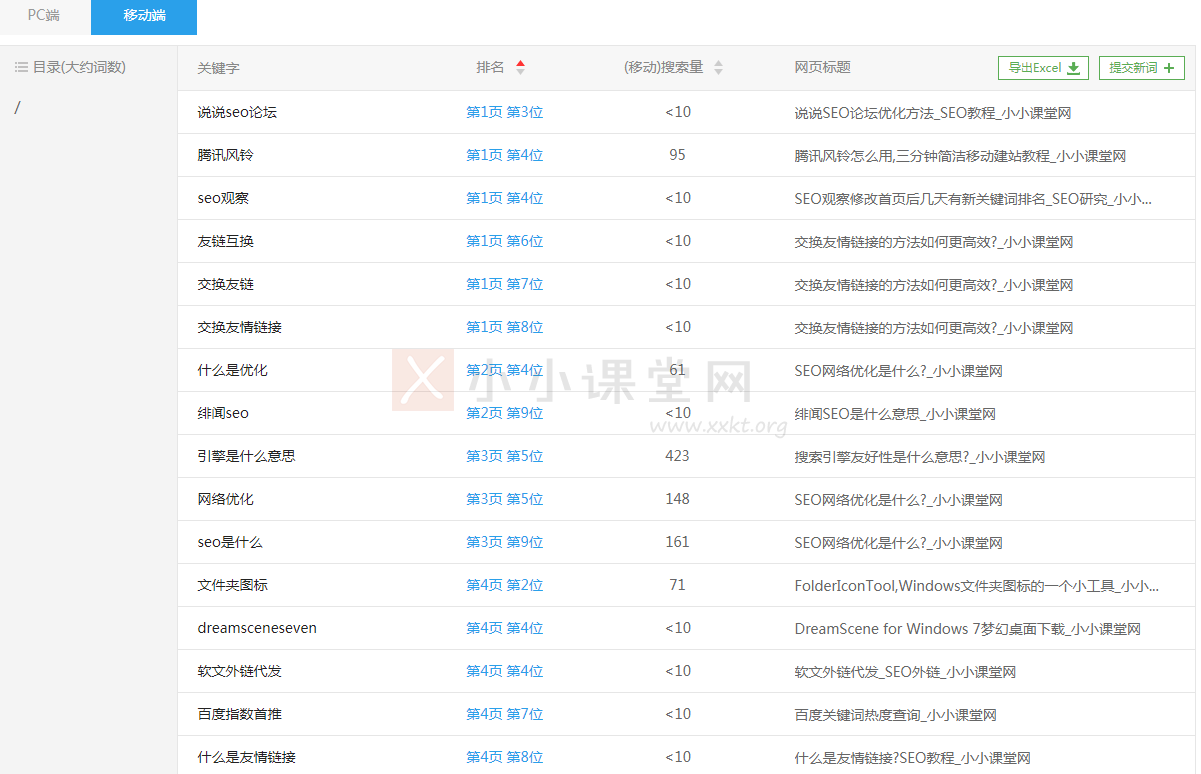Screen dimensions: 1201x774
Task: Open ranking link 第1页 第6位
Action: click(x=504, y=242)
